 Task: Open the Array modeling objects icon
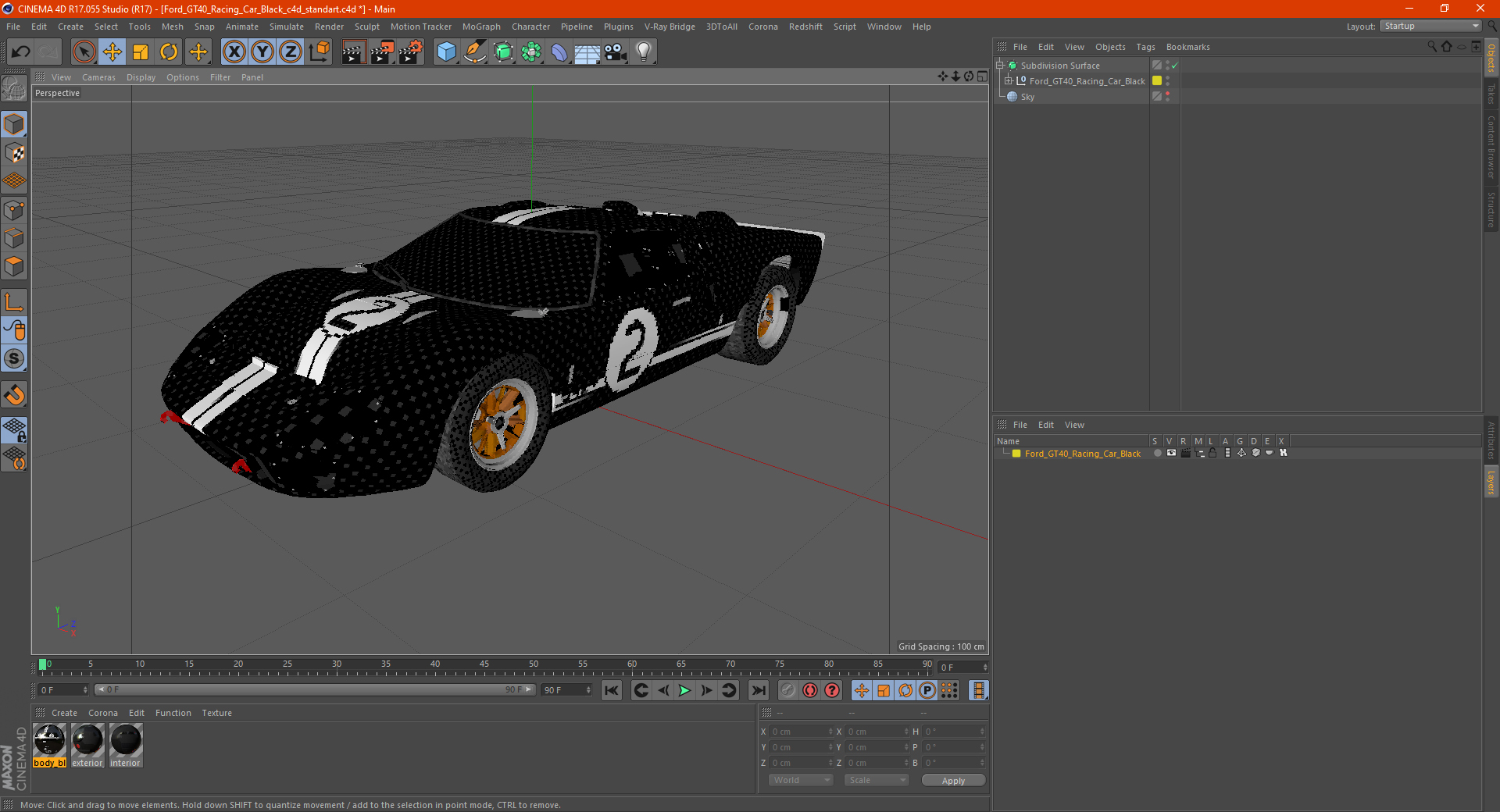(532, 52)
